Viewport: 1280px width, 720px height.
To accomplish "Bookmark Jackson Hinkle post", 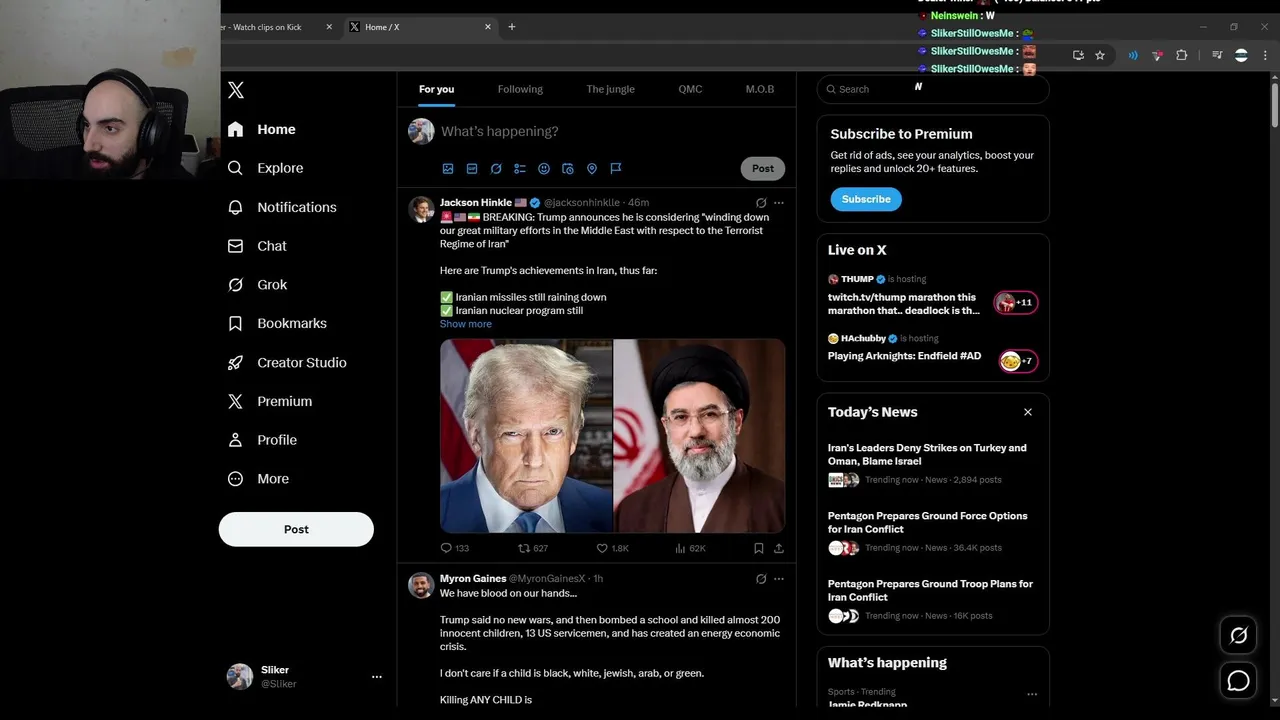I will point(759,548).
